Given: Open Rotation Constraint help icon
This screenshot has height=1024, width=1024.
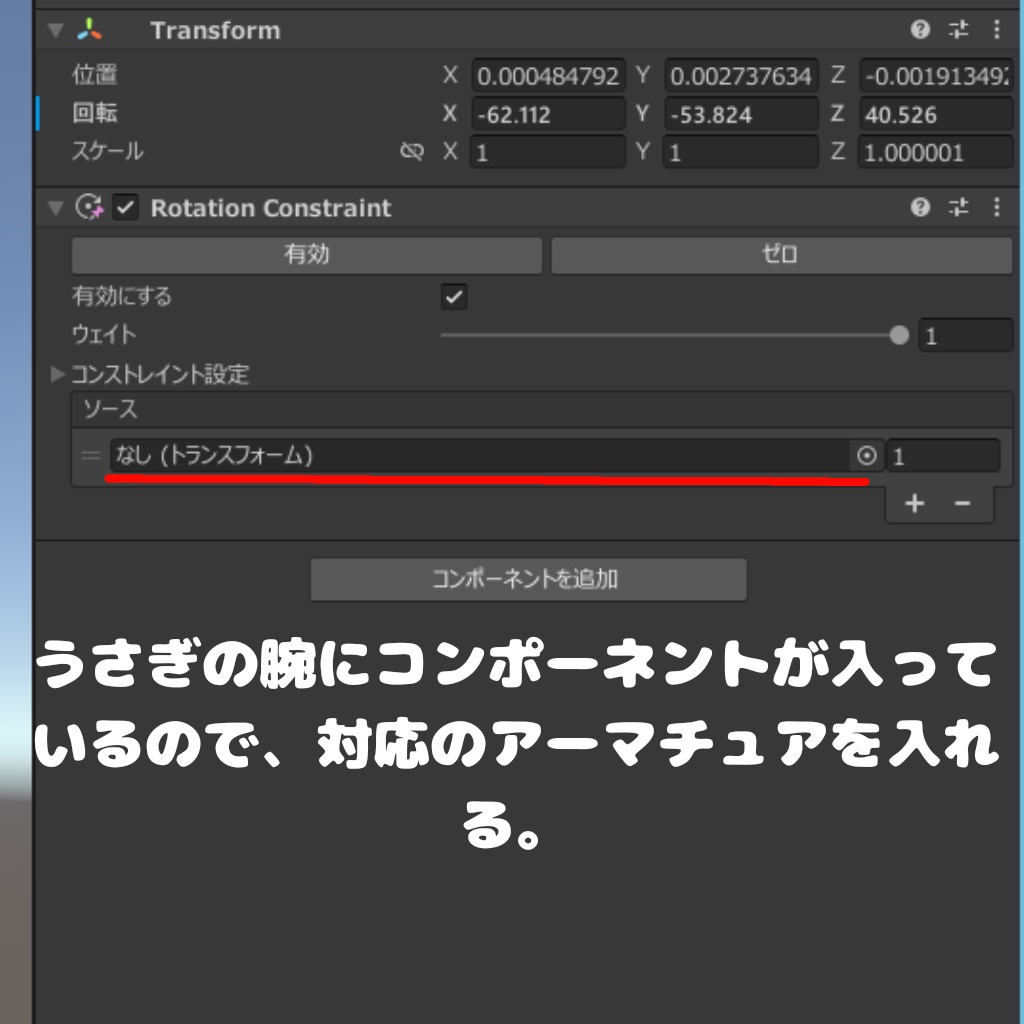Looking at the screenshot, I should (x=920, y=207).
